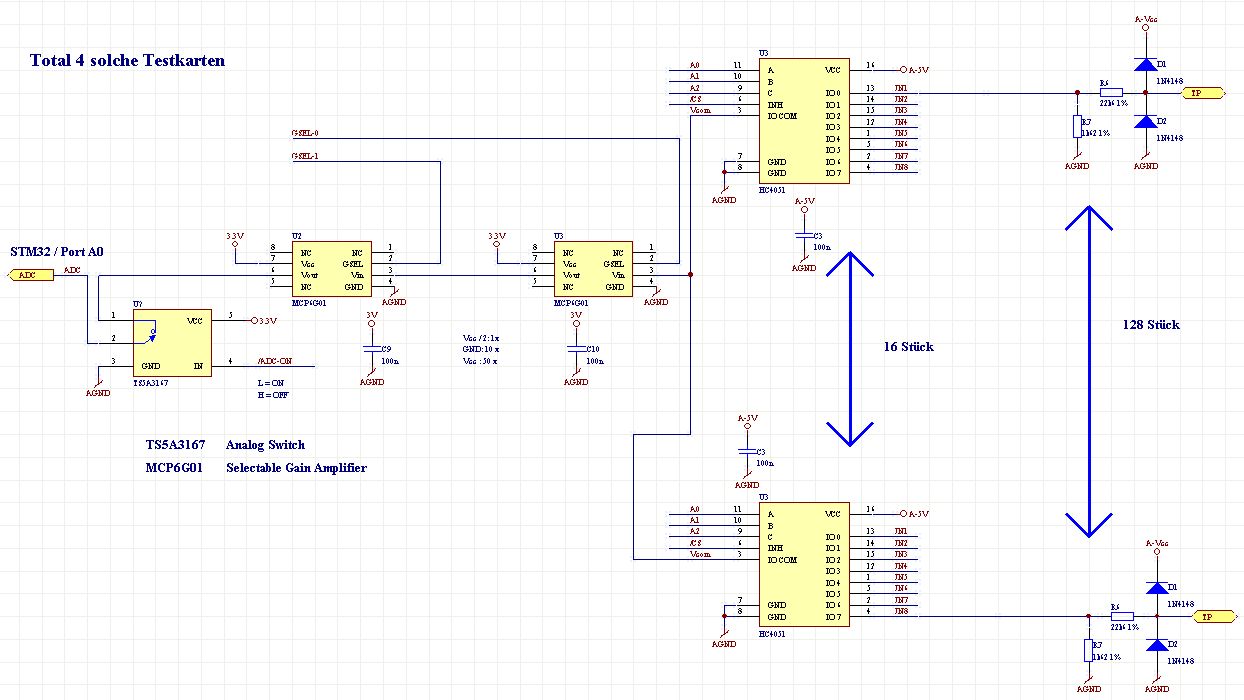Screen dimensions: 1244x700
Task: Select diode D2 on the IN8 line
Action: (x=1156, y=645)
